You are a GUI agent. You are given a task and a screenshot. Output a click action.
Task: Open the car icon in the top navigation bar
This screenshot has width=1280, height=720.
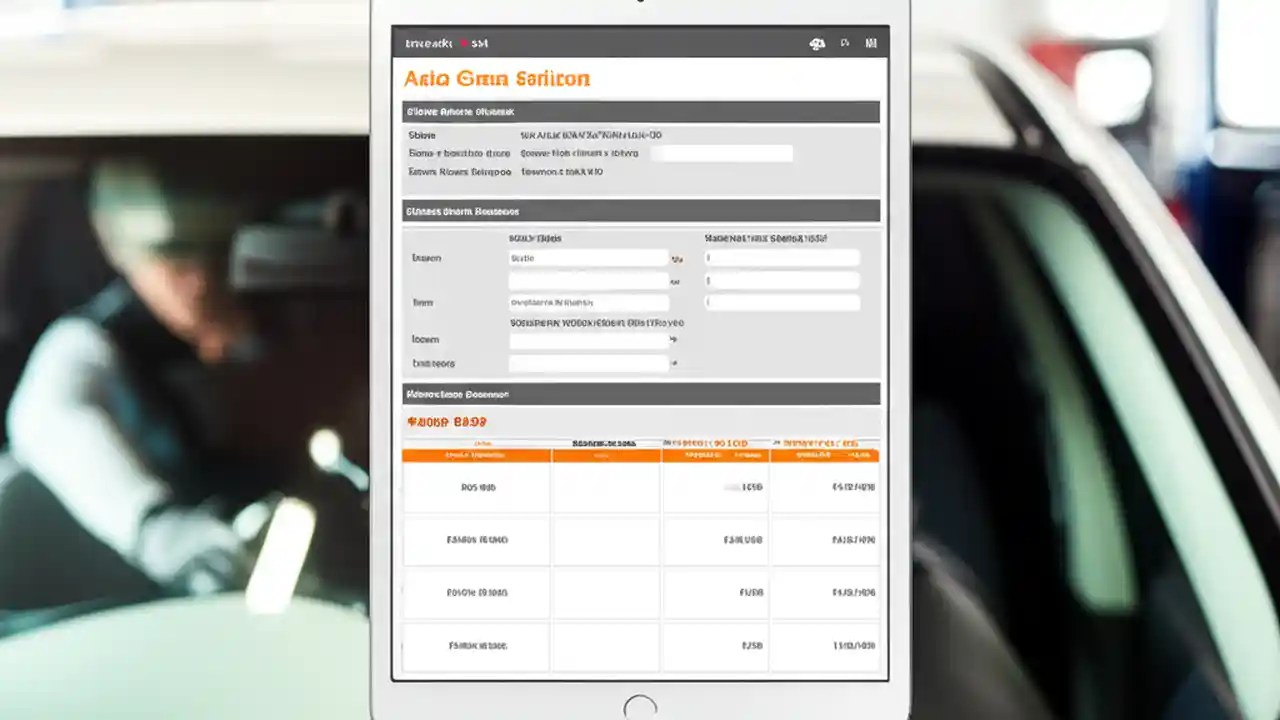coord(818,43)
